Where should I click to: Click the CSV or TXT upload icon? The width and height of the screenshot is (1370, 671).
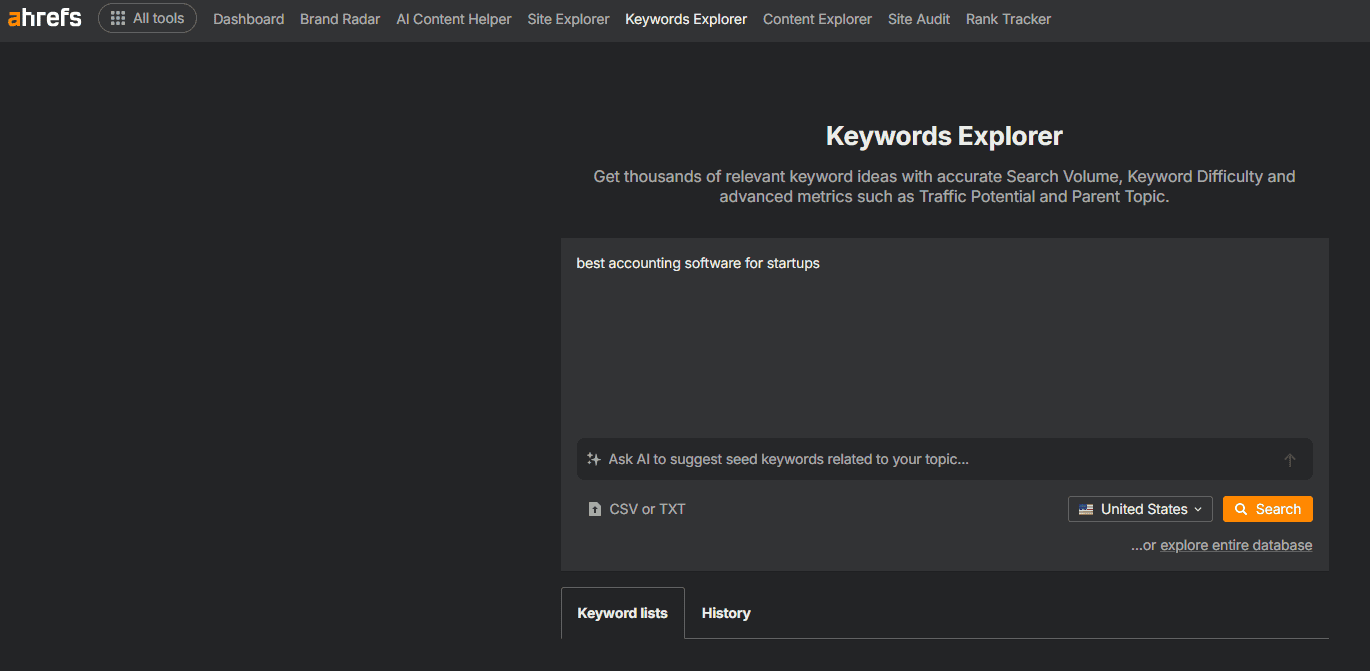[x=595, y=510]
